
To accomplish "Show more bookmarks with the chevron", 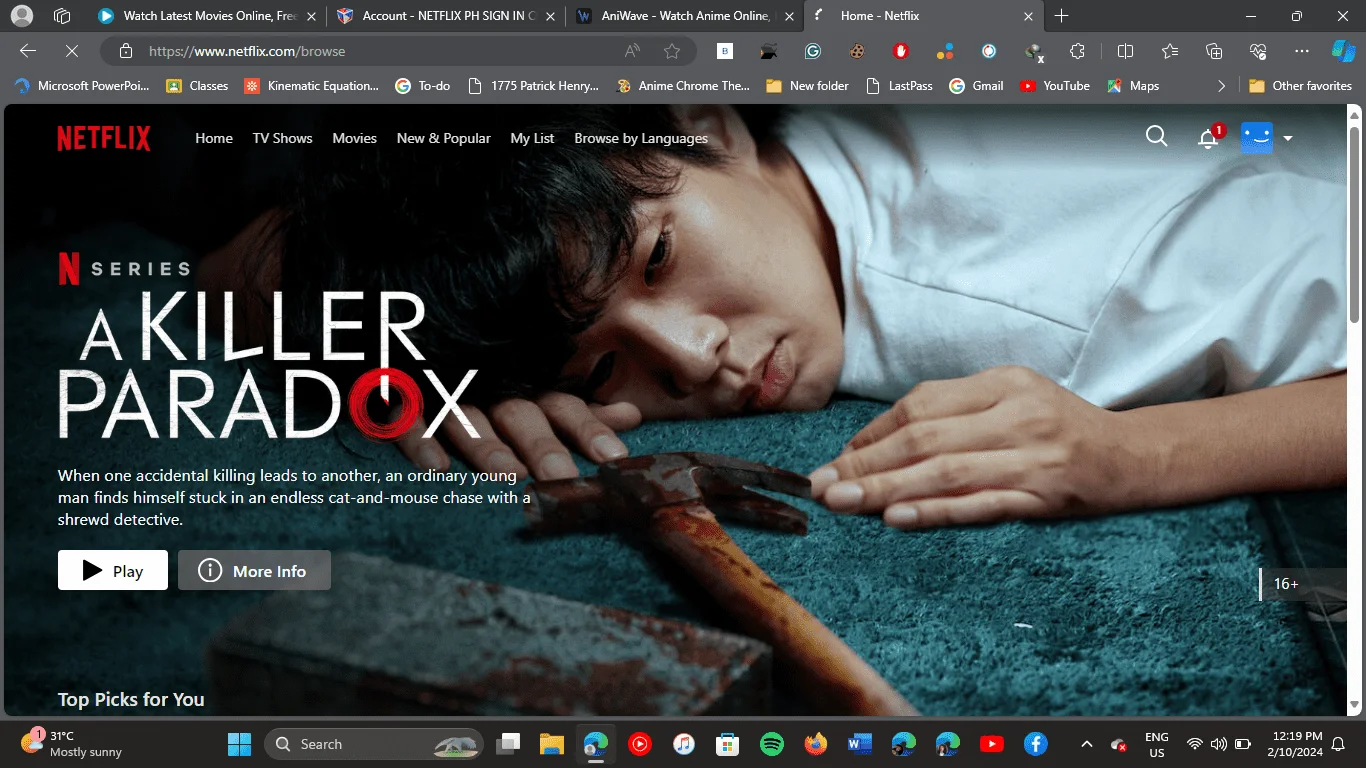I will 1221,86.
